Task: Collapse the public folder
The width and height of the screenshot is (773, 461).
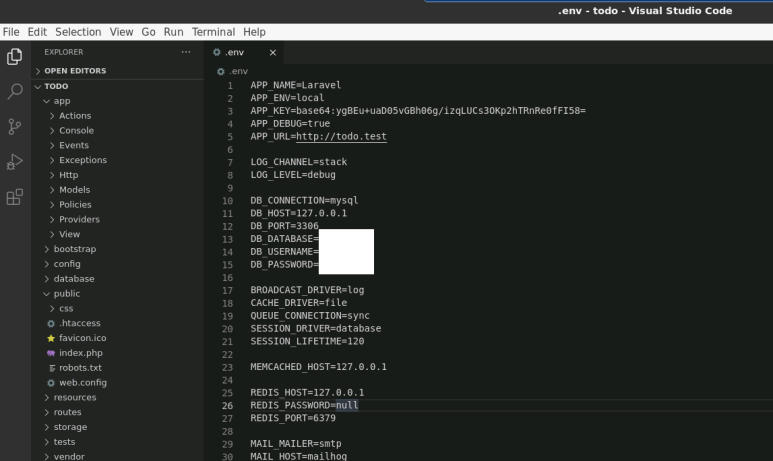Action: pos(117,293)
